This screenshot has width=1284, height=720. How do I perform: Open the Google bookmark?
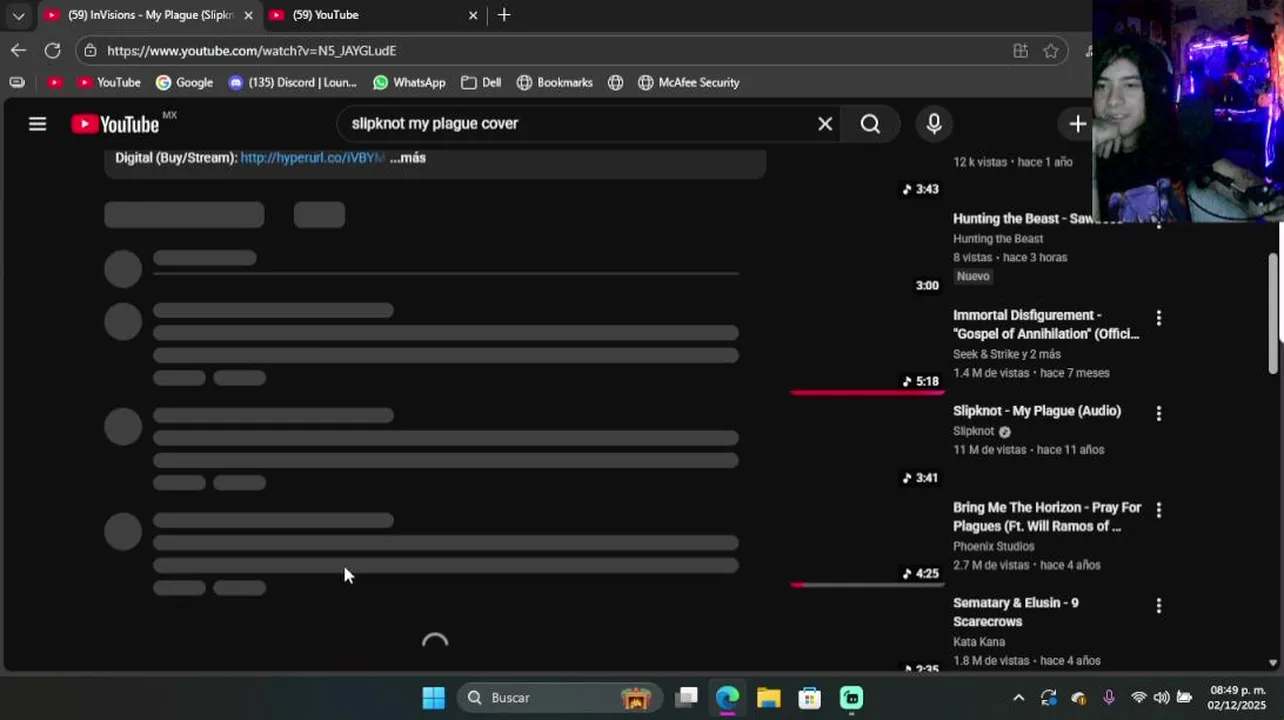(185, 82)
